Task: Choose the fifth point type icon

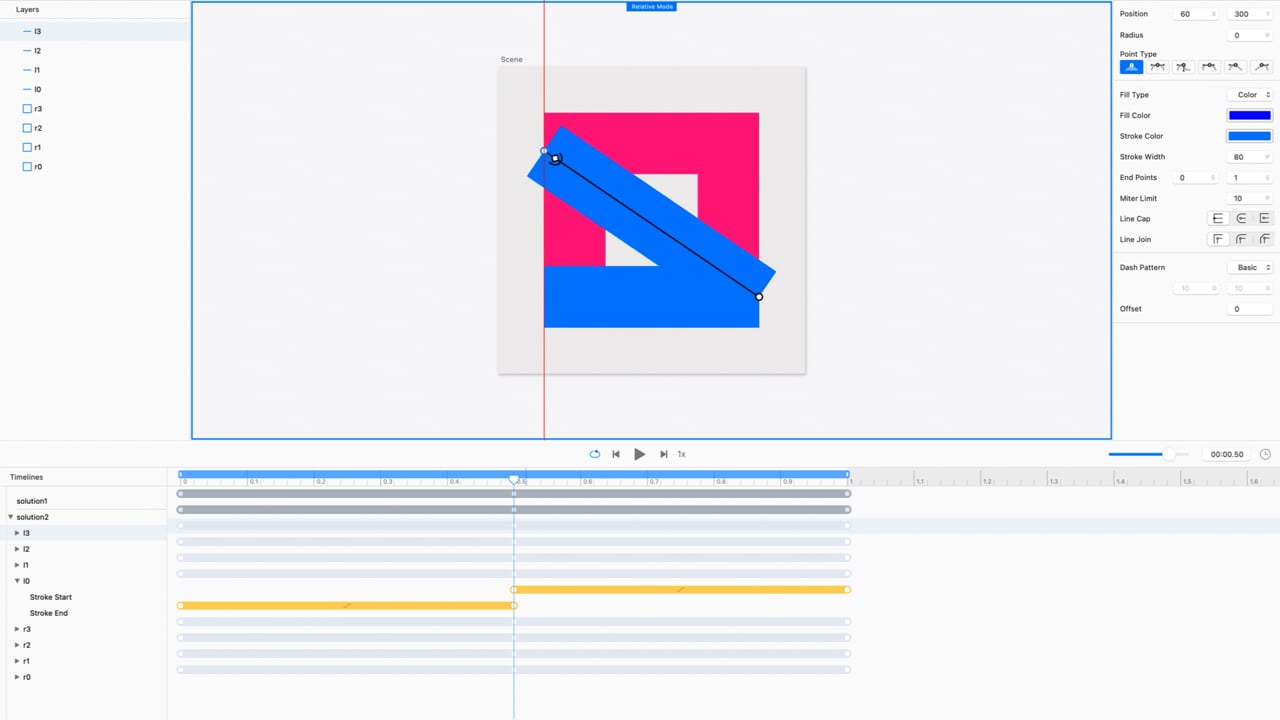Action: 1235,67
